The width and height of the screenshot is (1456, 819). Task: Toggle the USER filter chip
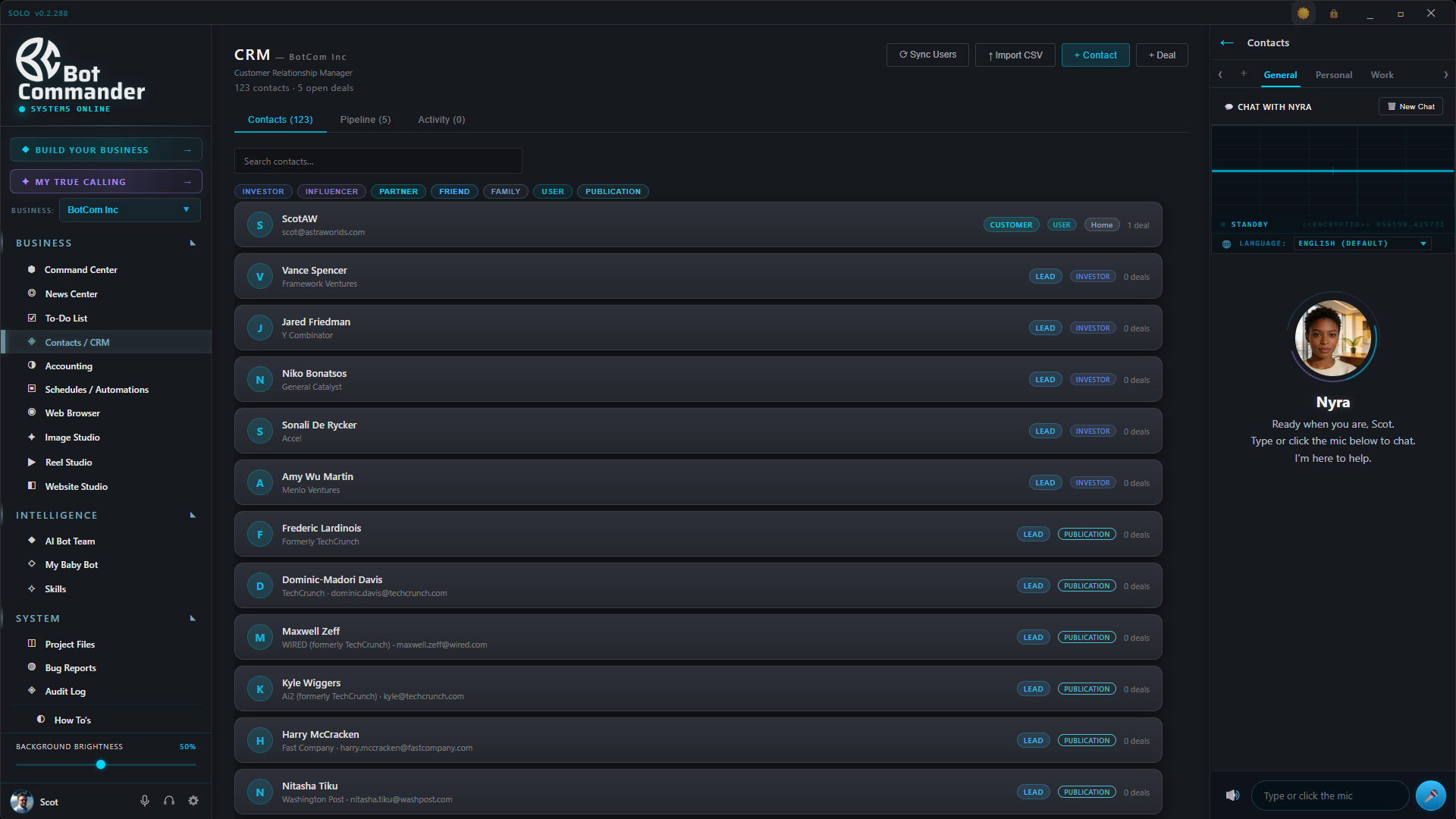click(553, 192)
